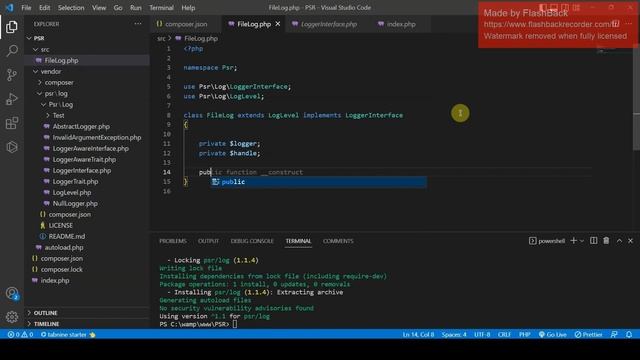This screenshot has width=640, height=360.
Task: Split the terminal pane
Action: 593,241
